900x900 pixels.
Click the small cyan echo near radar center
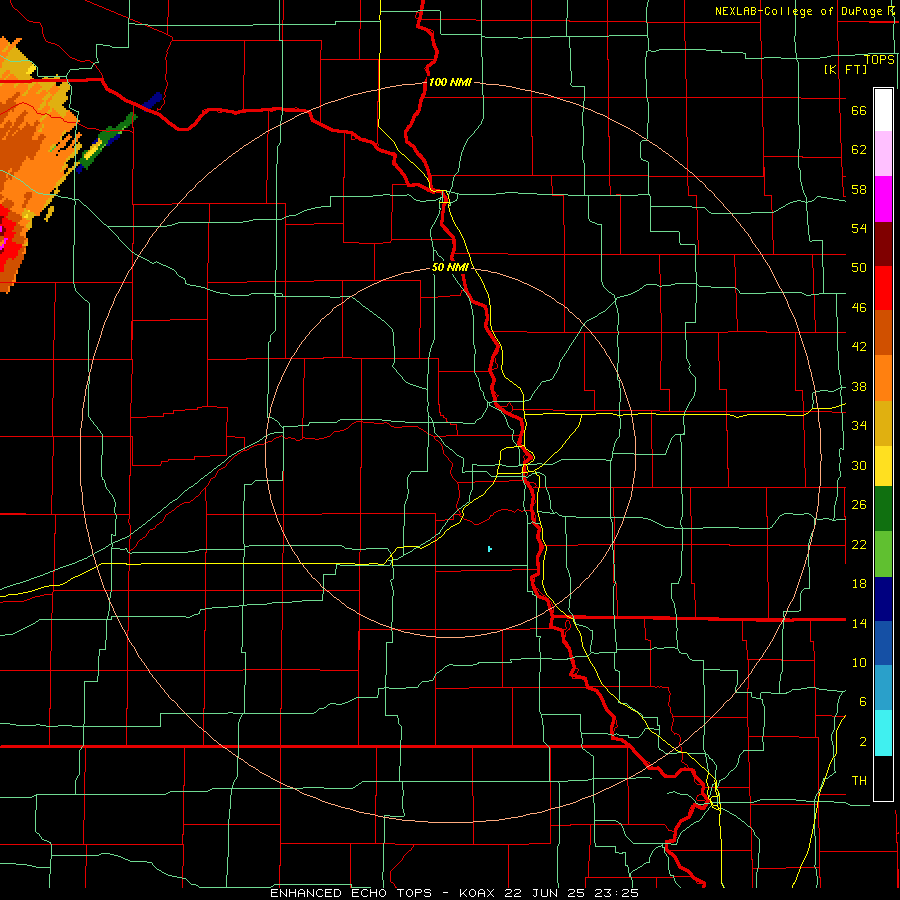pos(490,549)
